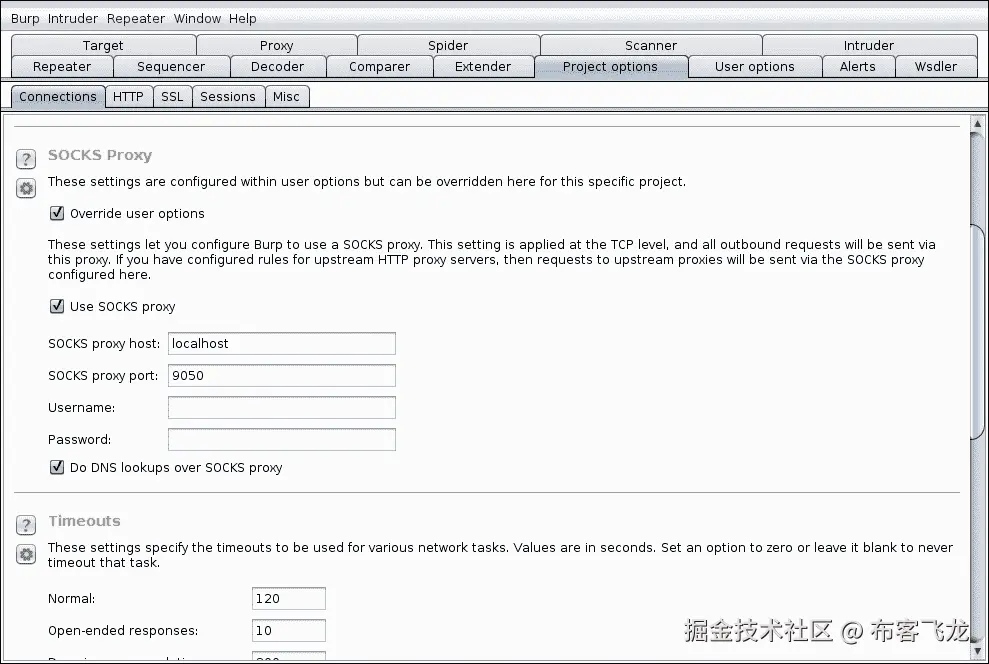Open SOCKS Proxy gear options menu
The width and height of the screenshot is (989, 664).
[26, 188]
